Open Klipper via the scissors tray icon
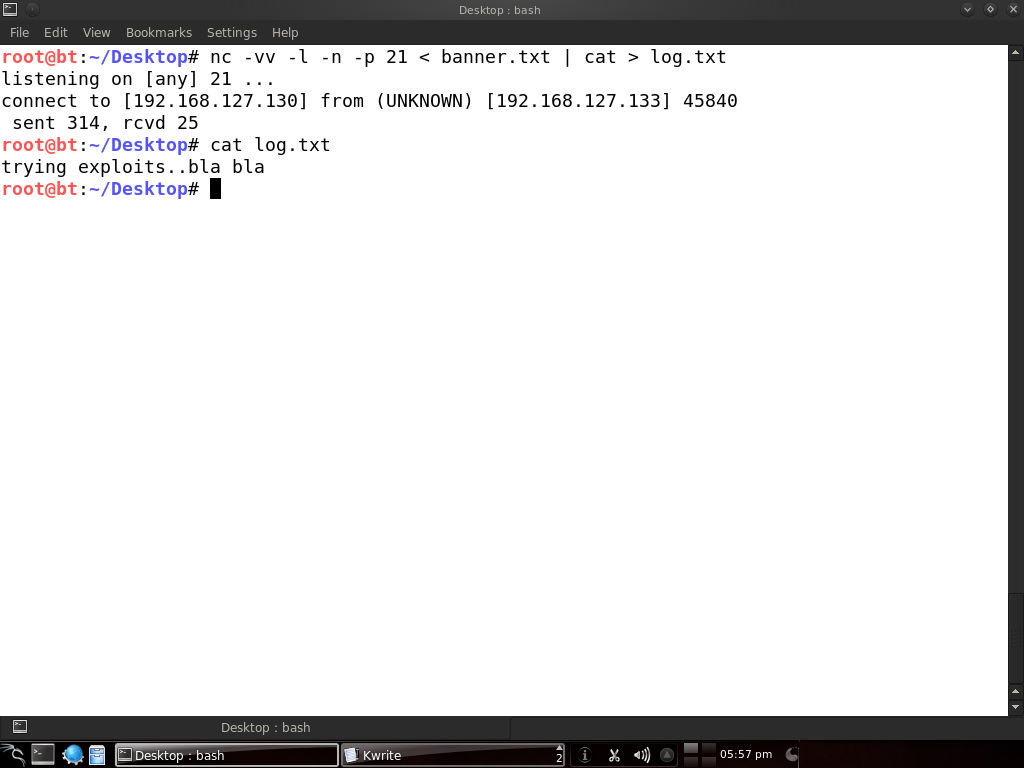Viewport: 1024px width, 768px height. point(613,755)
